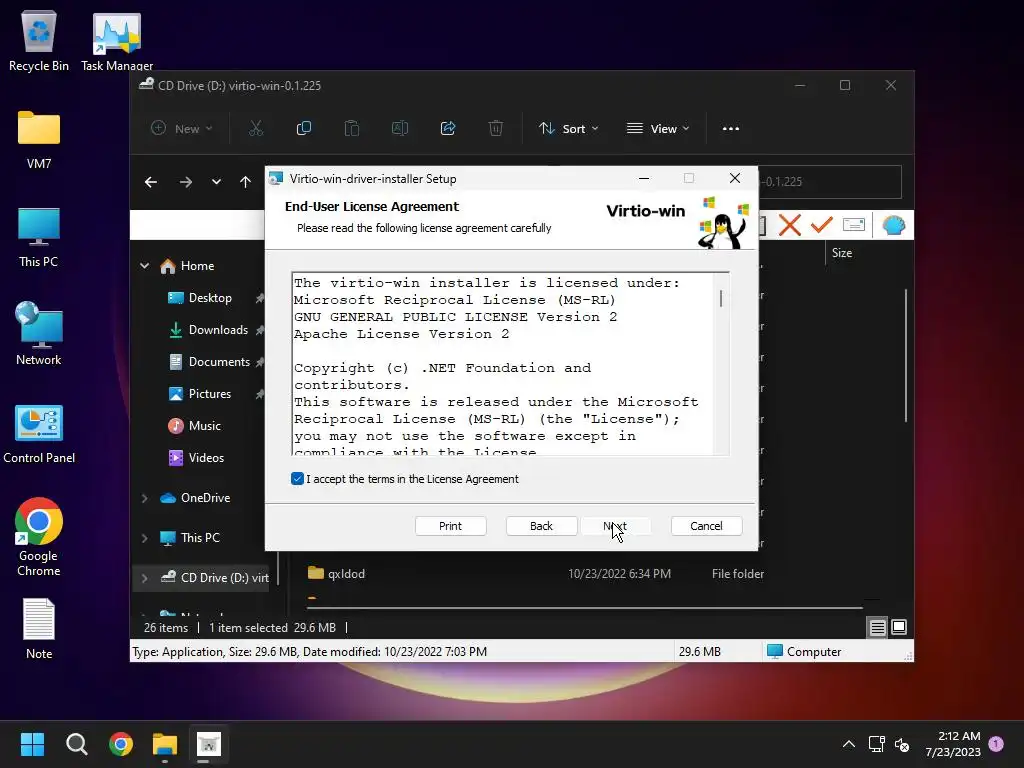Viewport: 1024px width, 768px height.
Task: Click the Explorer horizontal scrollbar
Action: [x=584, y=608]
